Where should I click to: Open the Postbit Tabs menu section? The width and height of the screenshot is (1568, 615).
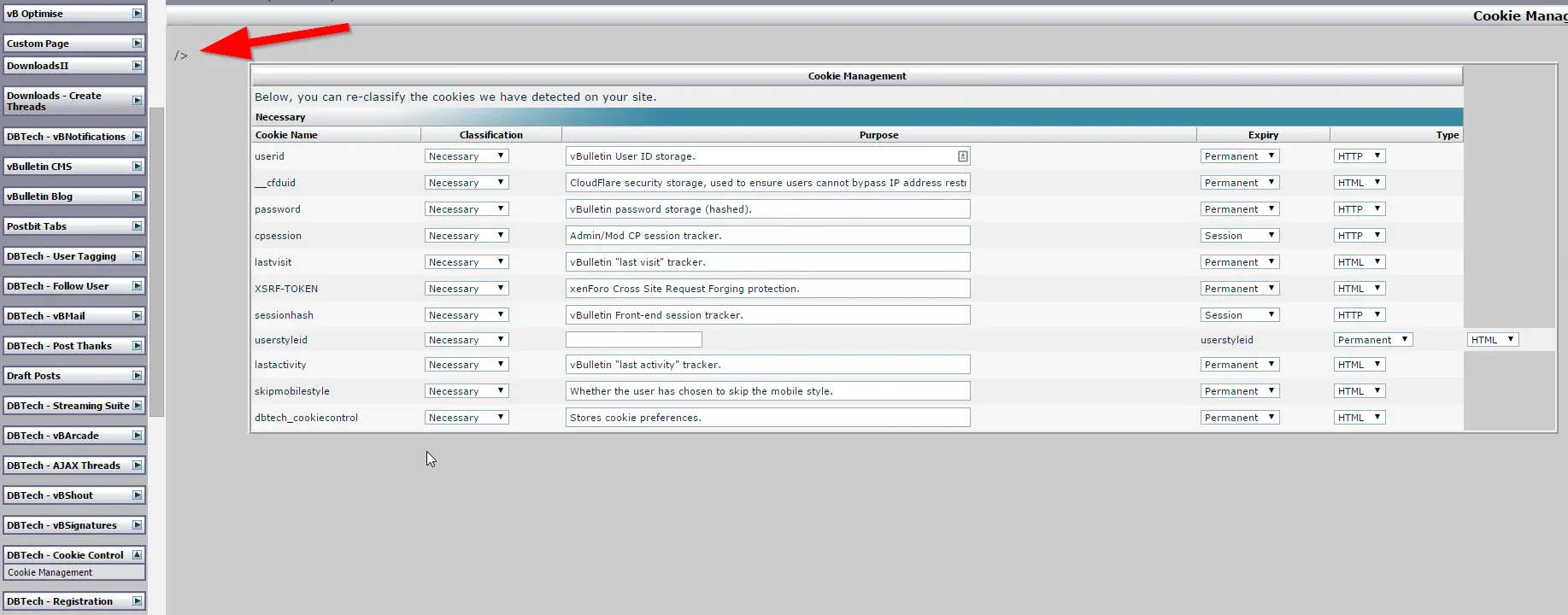pos(73,226)
